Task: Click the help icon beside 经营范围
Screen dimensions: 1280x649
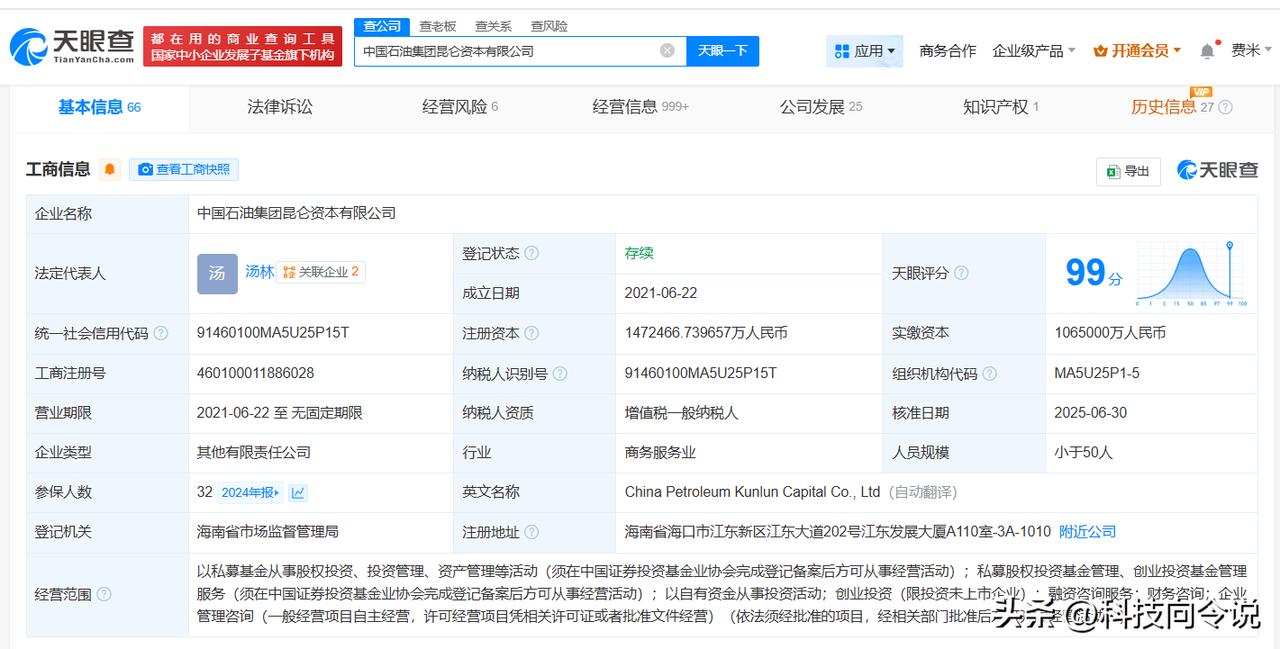Action: [x=104, y=595]
